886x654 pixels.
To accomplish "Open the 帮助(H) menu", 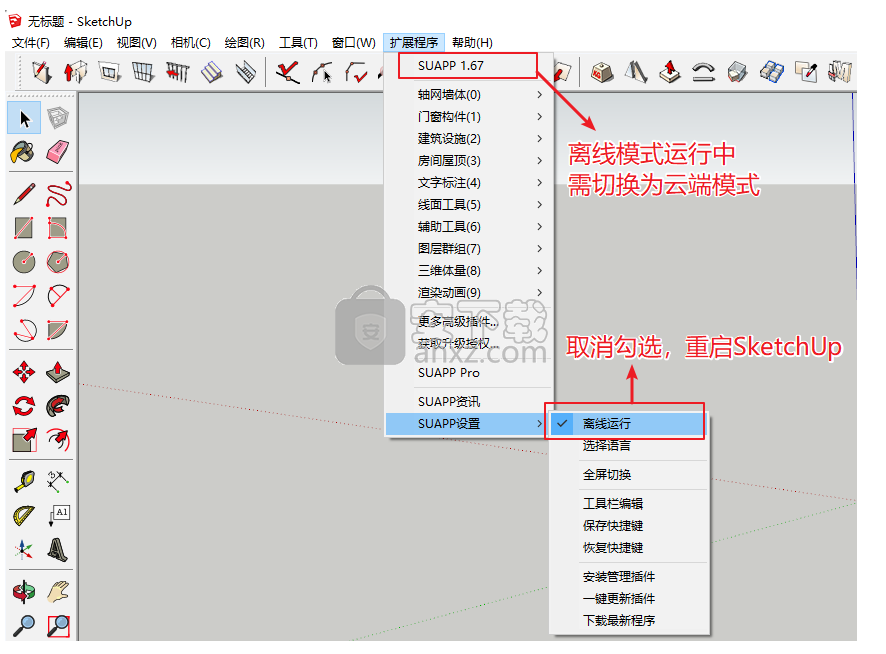I will 472,42.
